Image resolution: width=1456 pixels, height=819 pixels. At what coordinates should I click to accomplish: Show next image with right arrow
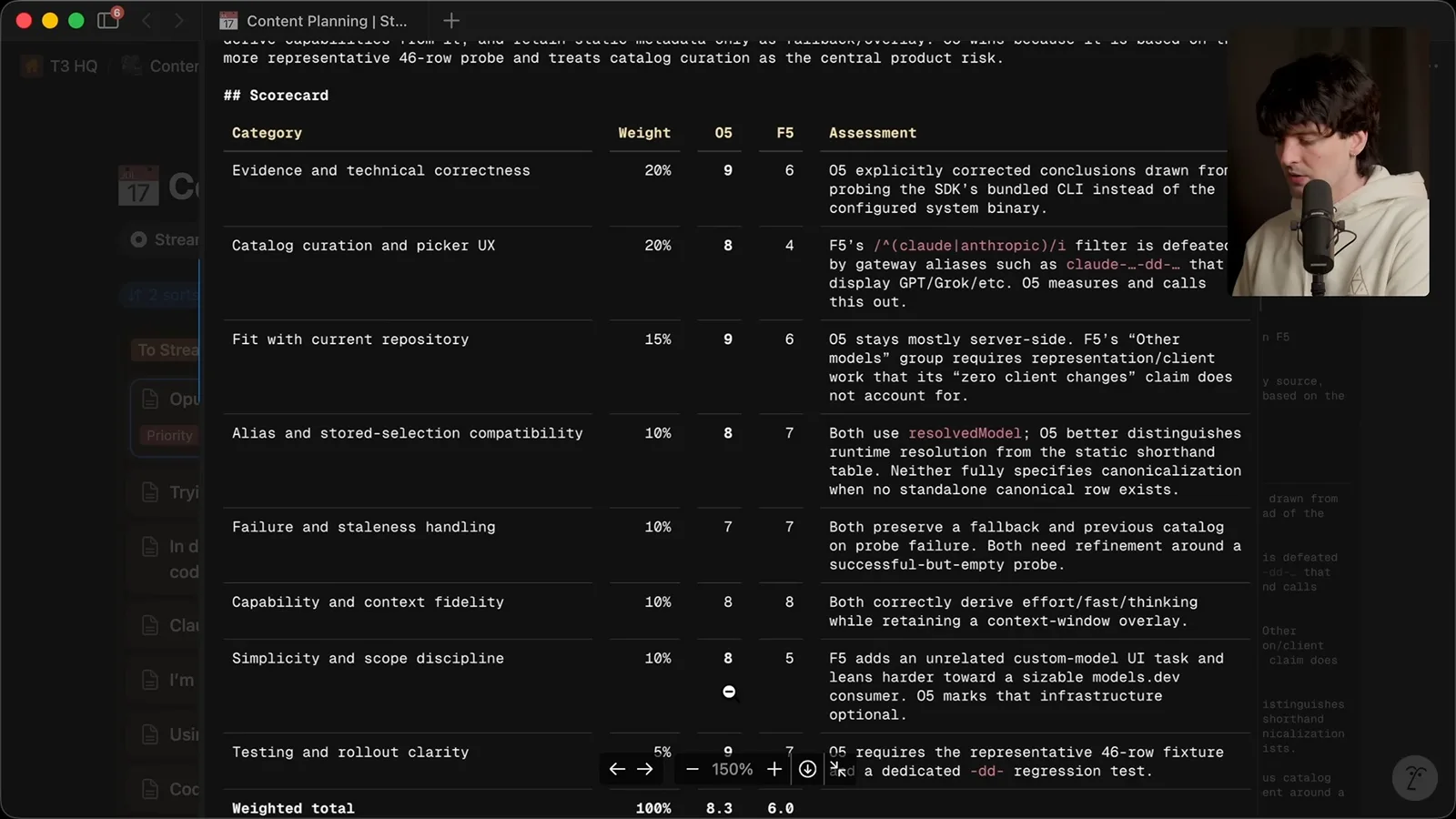tap(645, 769)
